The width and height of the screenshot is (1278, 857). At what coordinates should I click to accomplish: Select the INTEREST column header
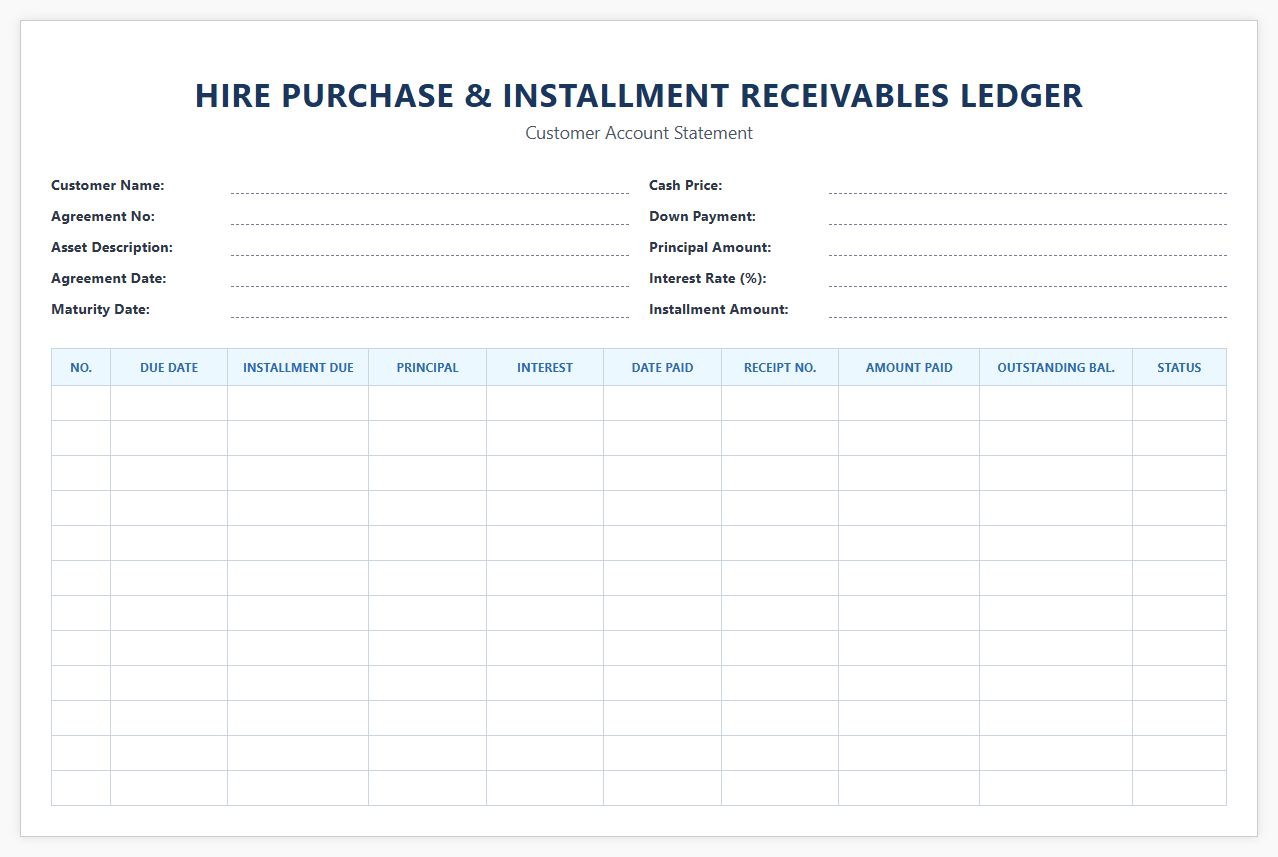(545, 367)
